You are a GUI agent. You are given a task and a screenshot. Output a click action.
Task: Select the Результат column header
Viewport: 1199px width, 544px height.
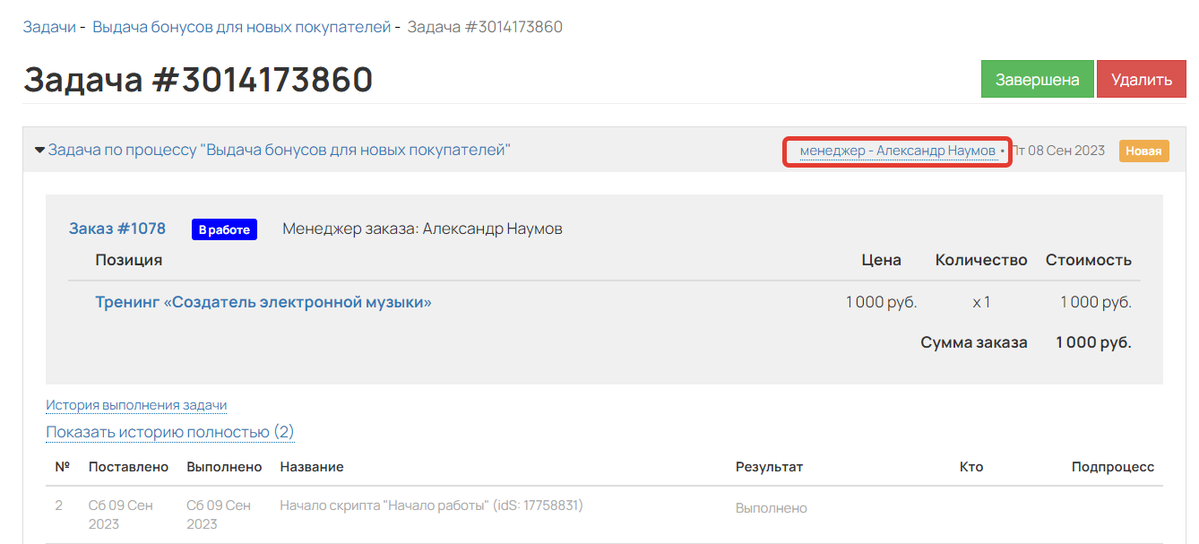pos(769,467)
